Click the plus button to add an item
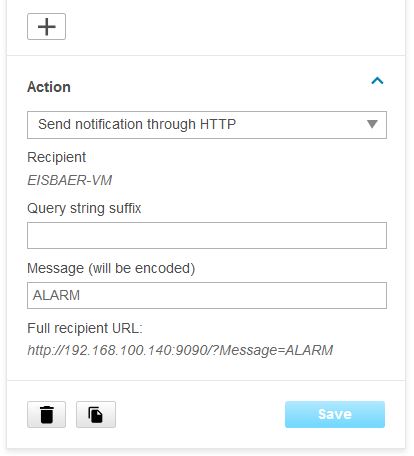This screenshot has height=456, width=414. pyautogui.click(x=46, y=27)
